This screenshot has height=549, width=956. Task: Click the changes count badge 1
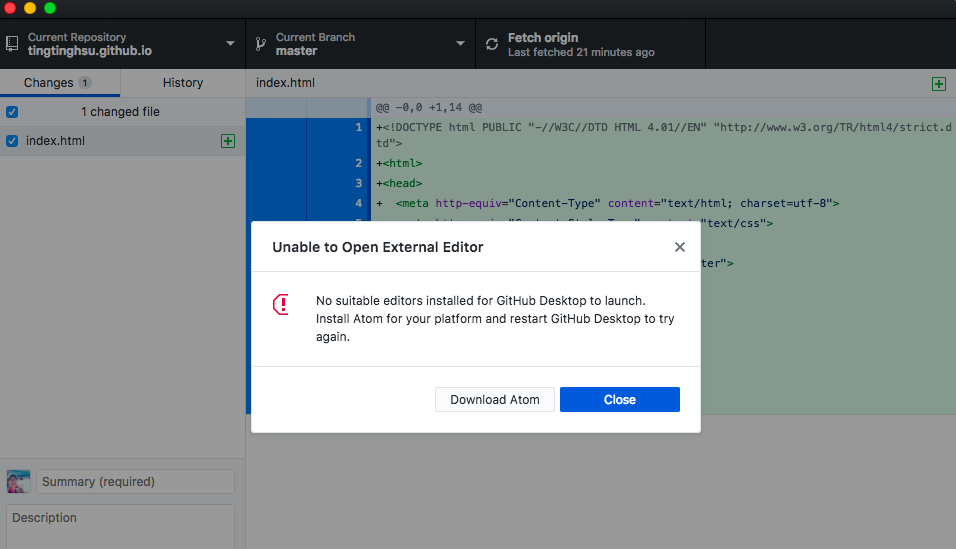[85, 82]
